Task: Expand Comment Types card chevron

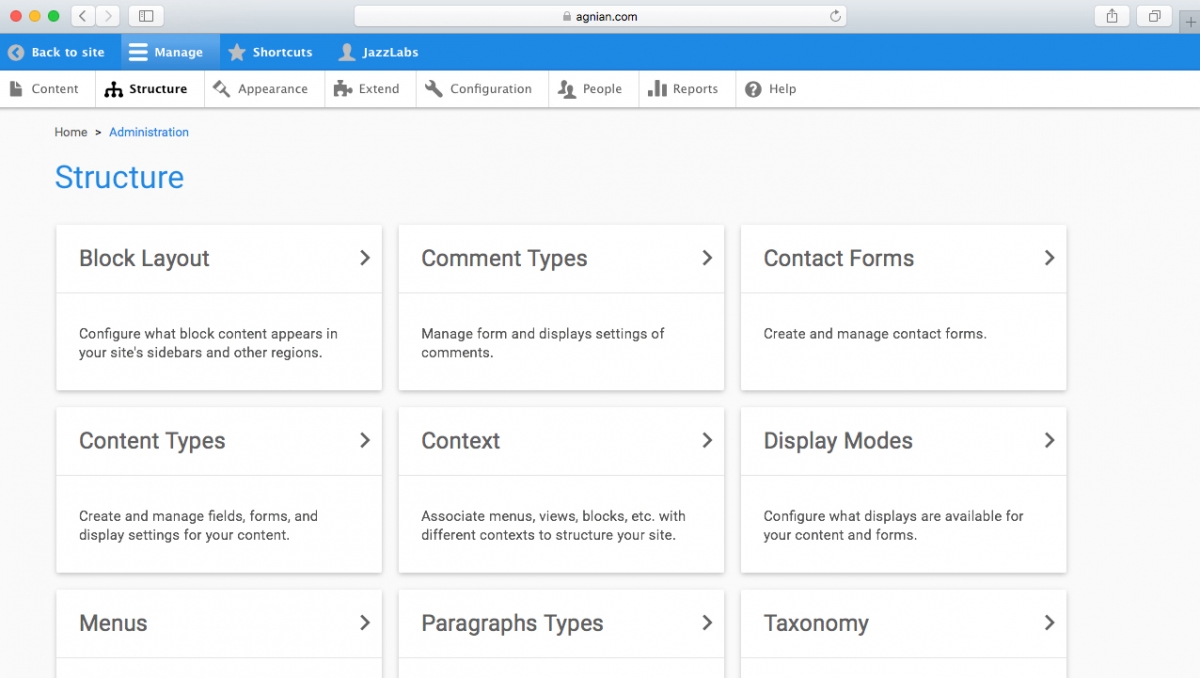Action: [707, 258]
